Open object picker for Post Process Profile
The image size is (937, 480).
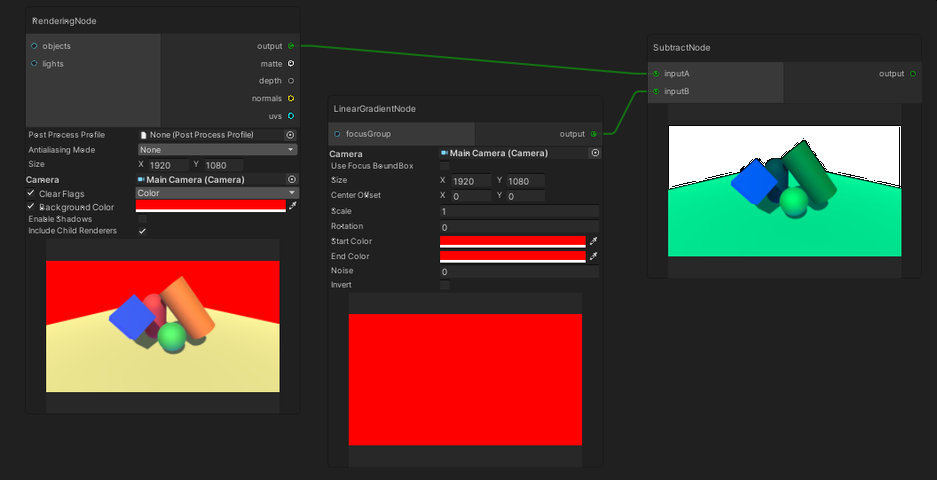[291, 134]
